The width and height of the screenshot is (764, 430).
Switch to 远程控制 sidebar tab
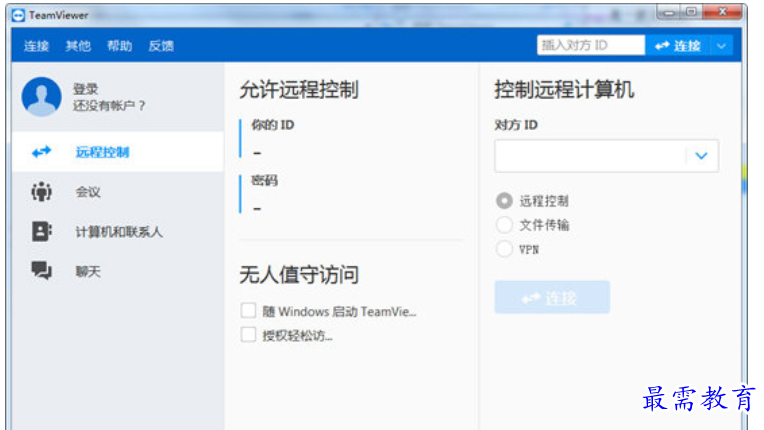(117, 151)
